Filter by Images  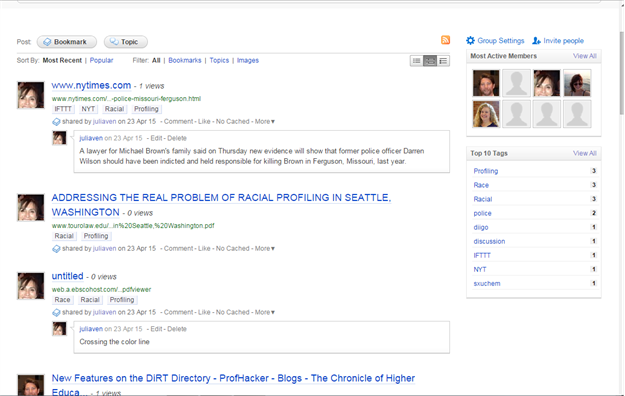point(248,60)
